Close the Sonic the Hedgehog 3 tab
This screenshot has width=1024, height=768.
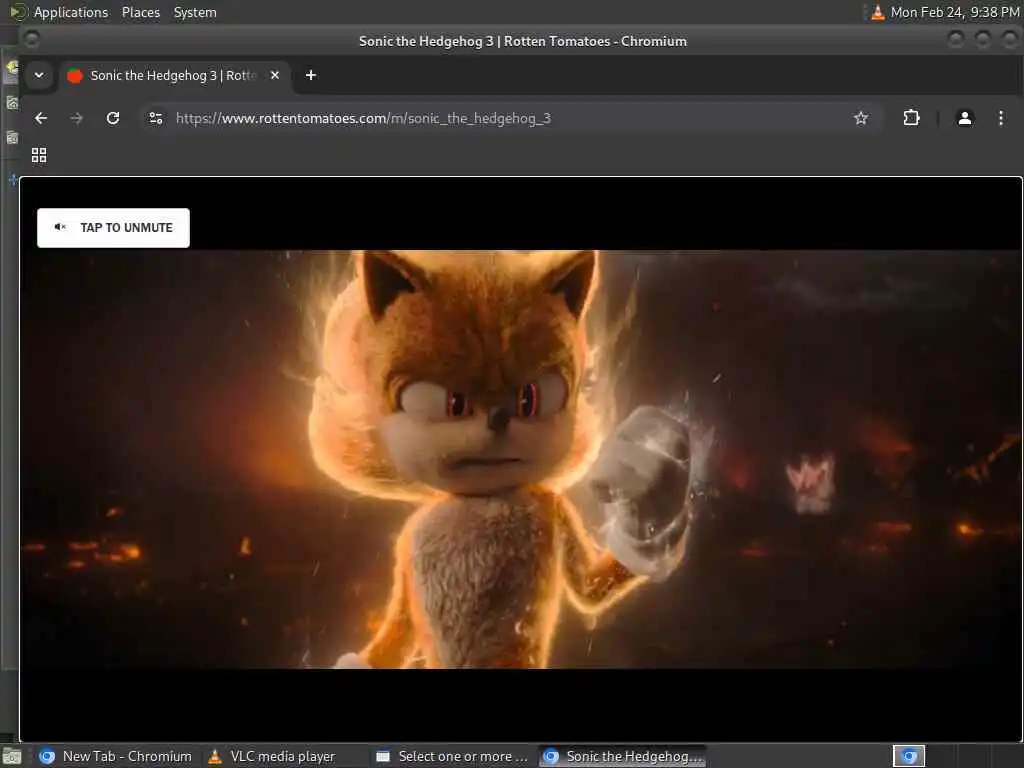pos(275,75)
